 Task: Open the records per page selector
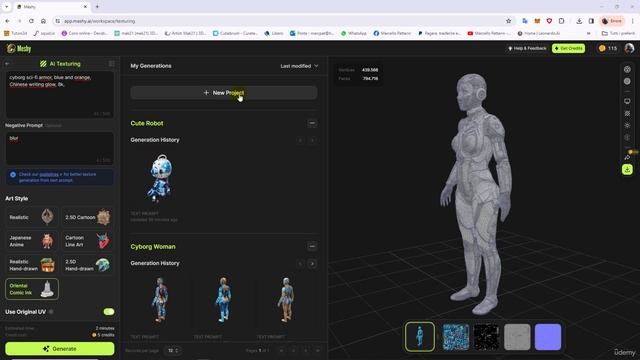(x=173, y=350)
